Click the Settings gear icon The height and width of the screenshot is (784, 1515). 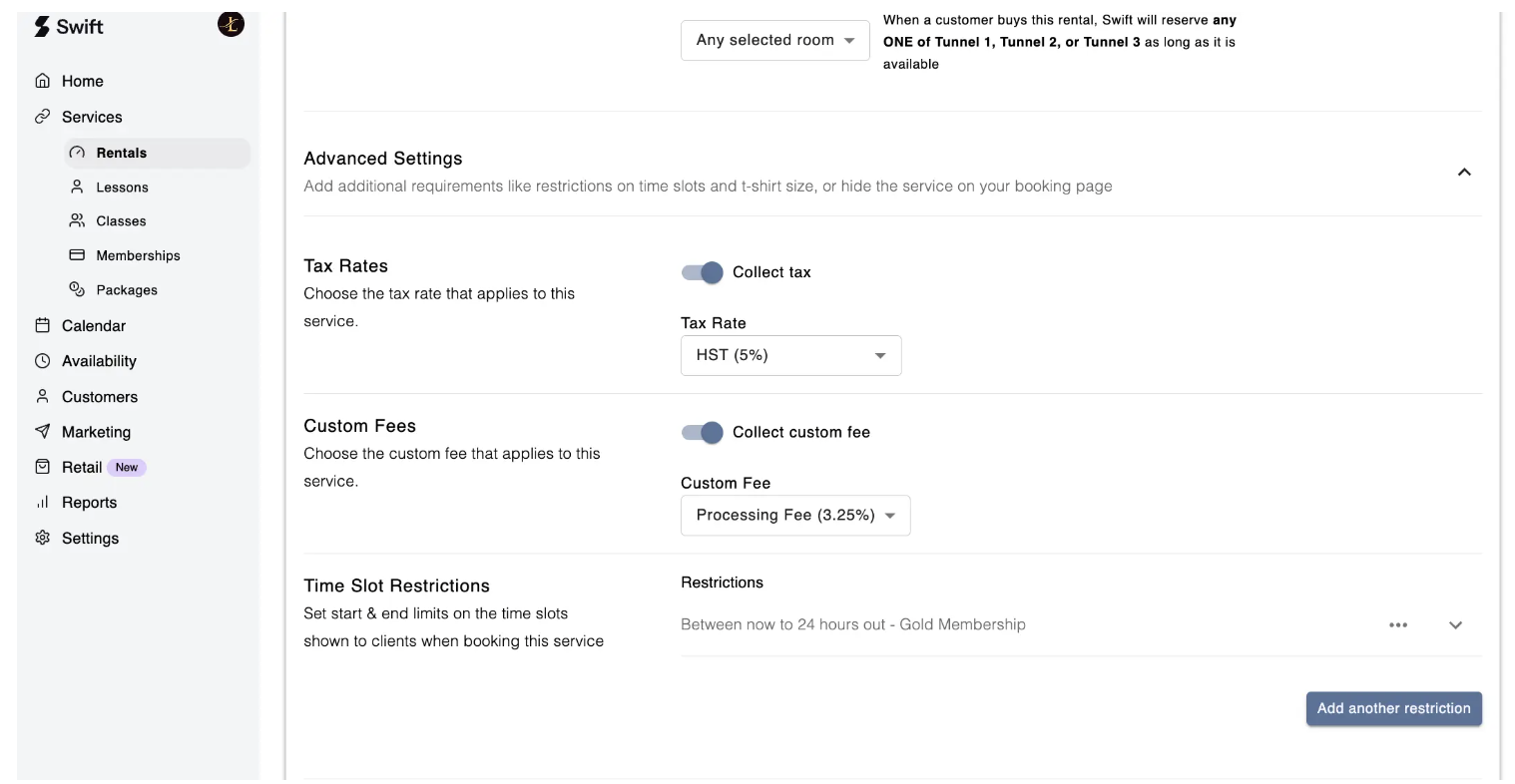pyautogui.click(x=42, y=538)
